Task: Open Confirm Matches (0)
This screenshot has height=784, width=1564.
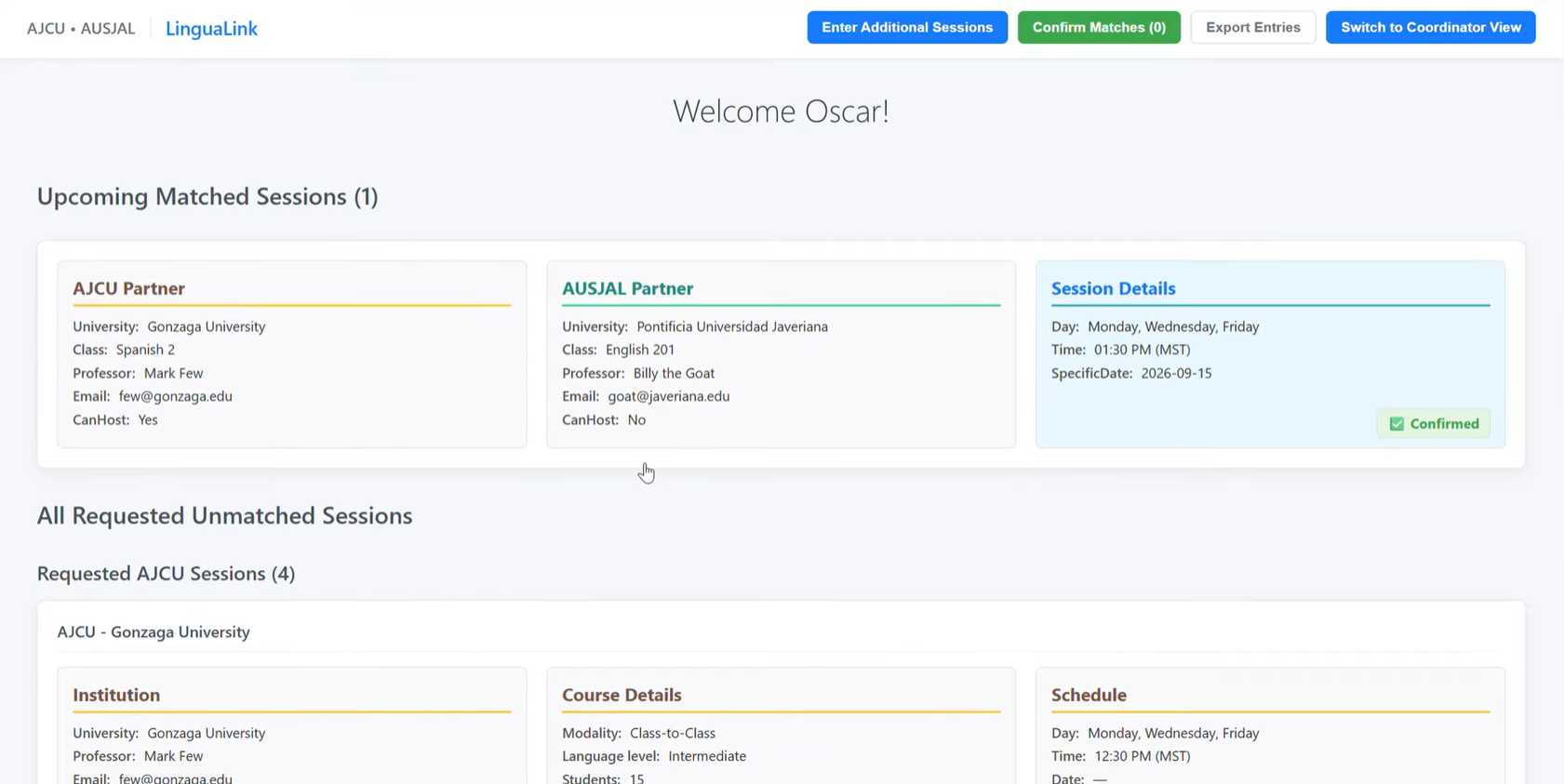Action: pos(1098,28)
